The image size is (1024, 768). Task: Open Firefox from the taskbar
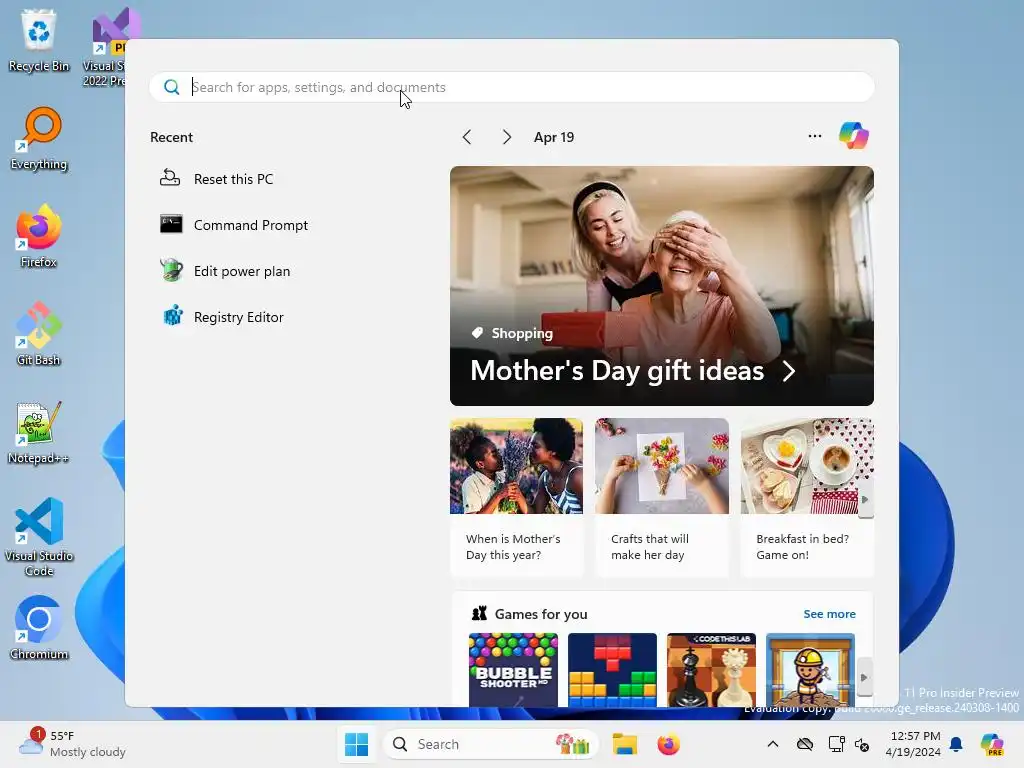[669, 744]
